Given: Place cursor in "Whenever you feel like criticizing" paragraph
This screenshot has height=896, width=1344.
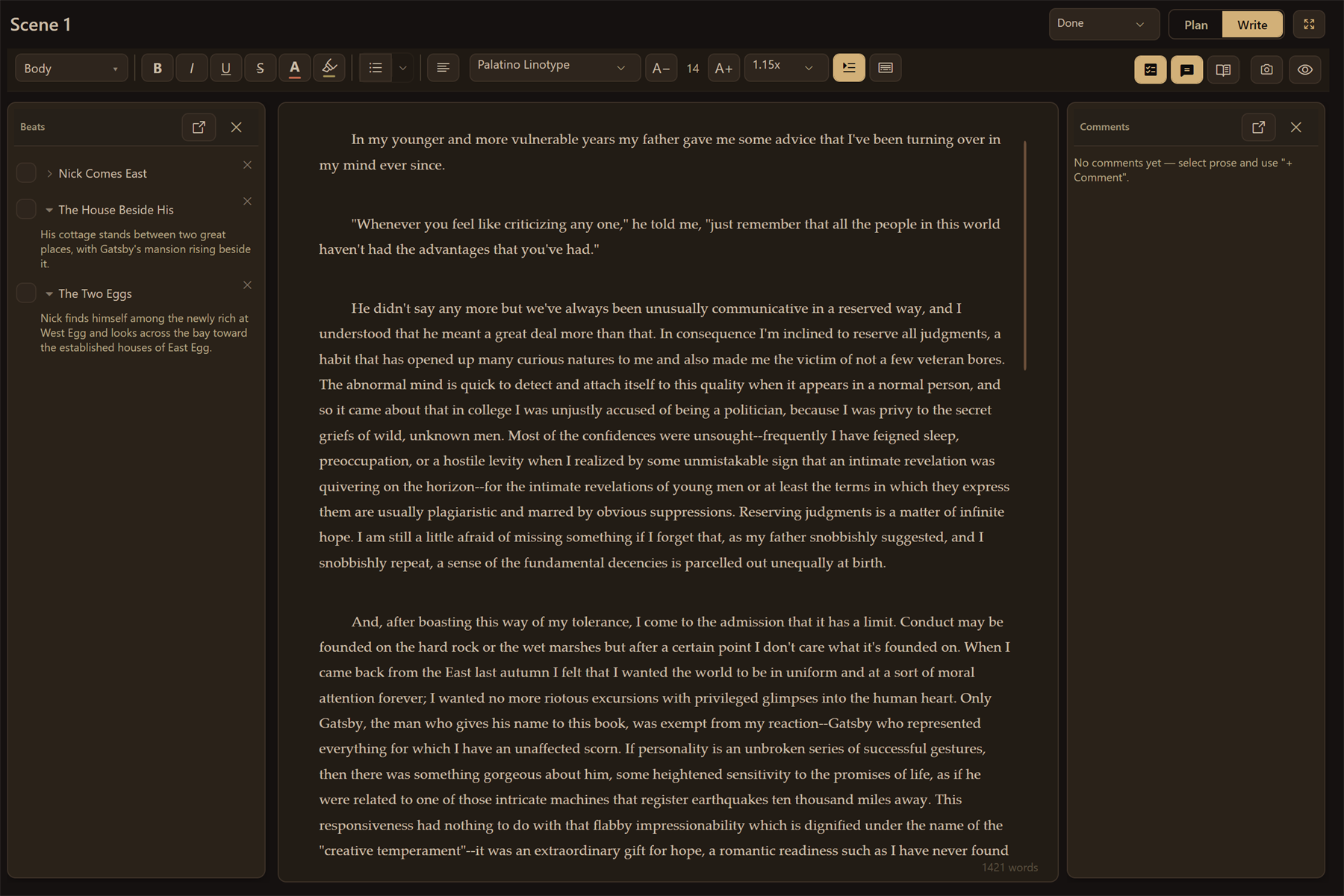Looking at the screenshot, I should 659,236.
